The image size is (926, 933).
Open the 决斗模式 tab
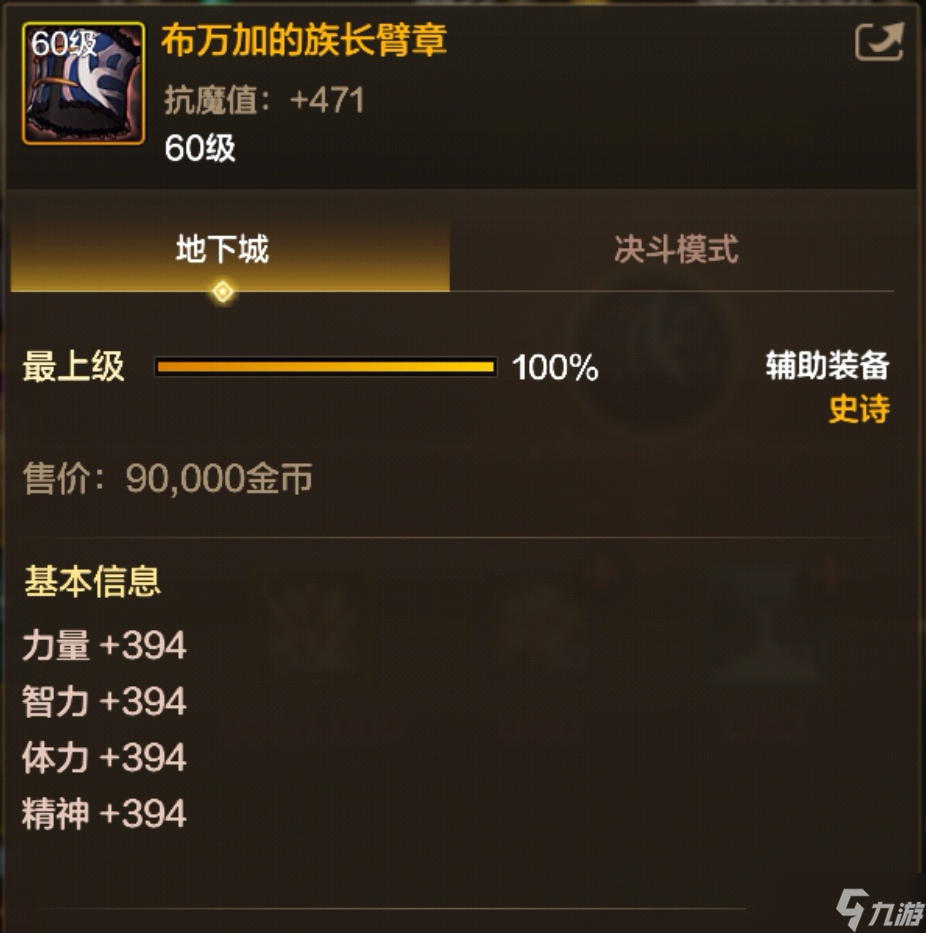click(675, 250)
